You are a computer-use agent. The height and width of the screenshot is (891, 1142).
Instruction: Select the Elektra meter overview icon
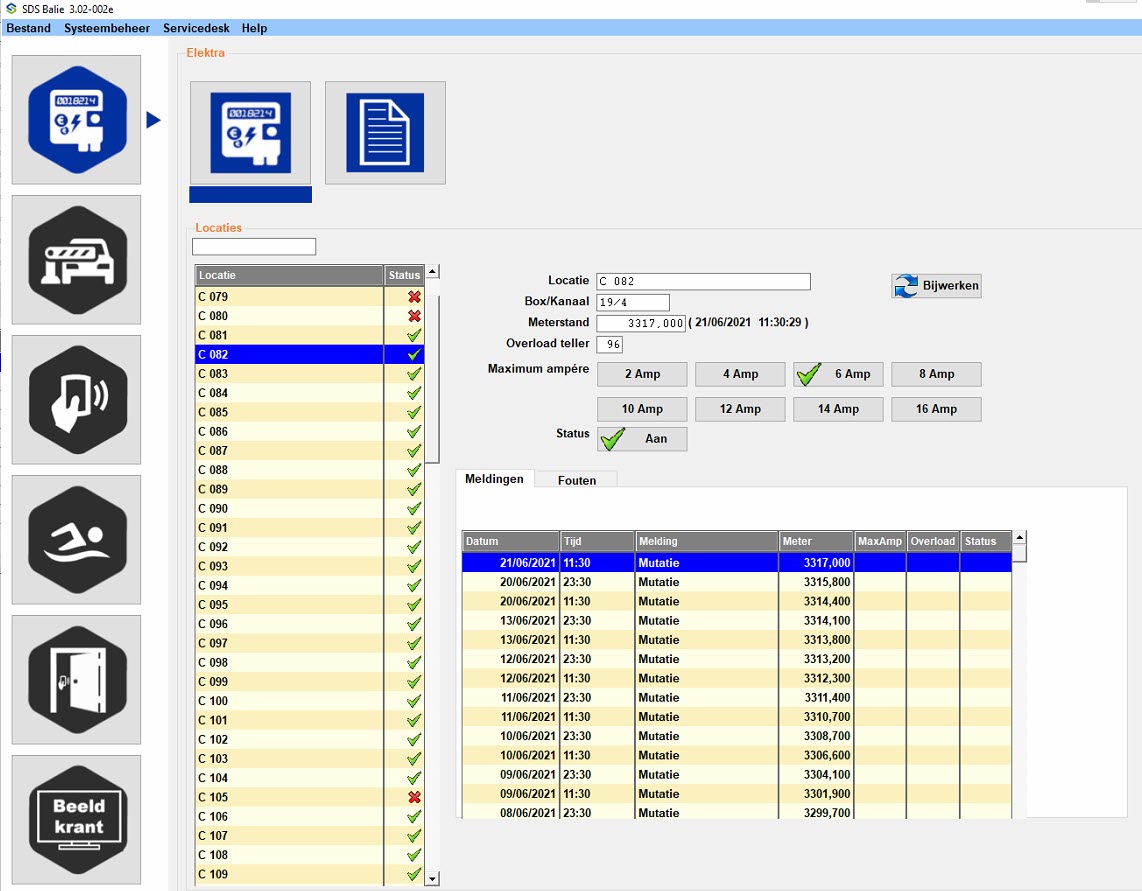coord(251,133)
